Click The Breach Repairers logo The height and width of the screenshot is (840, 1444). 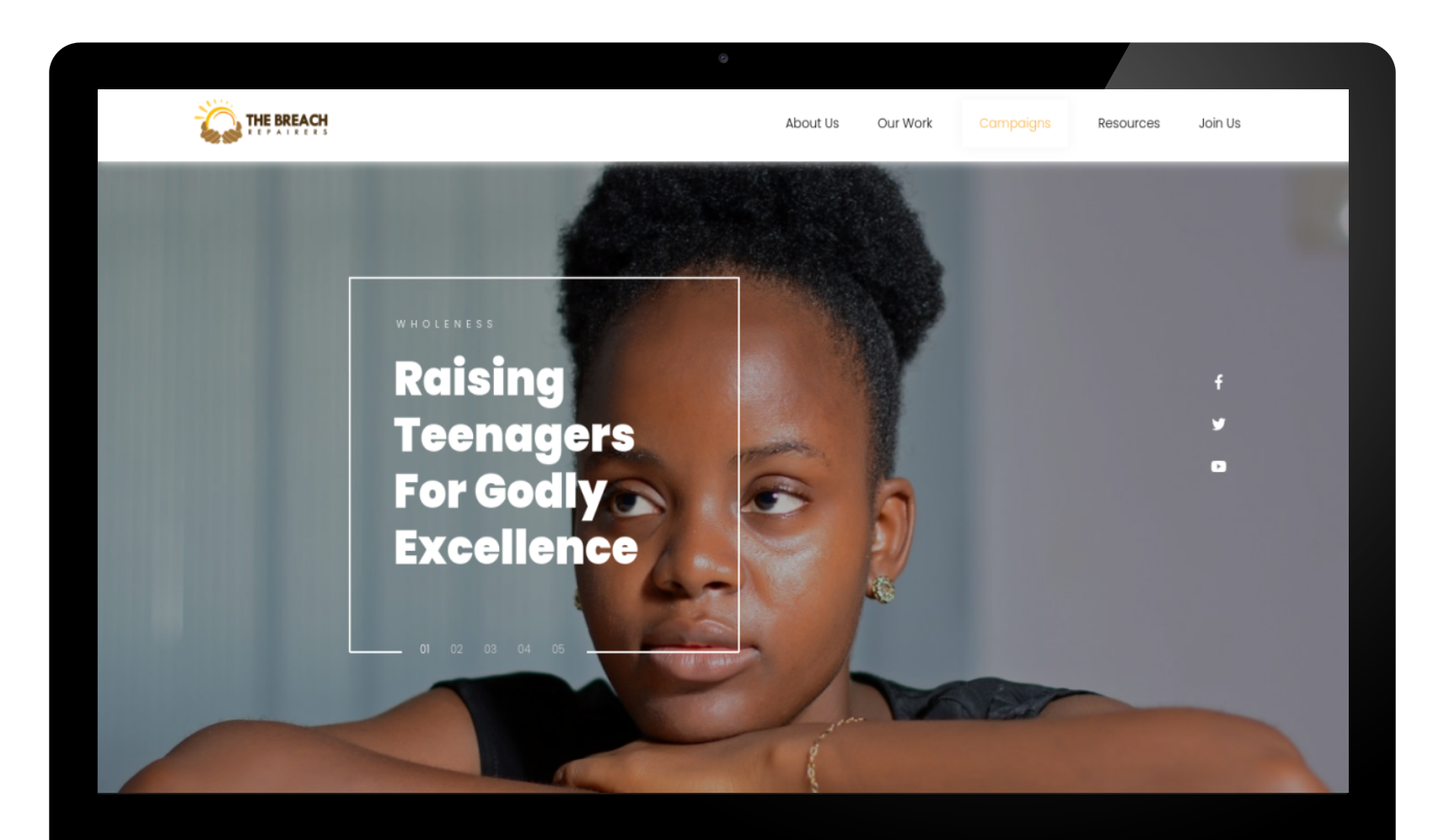click(260, 122)
